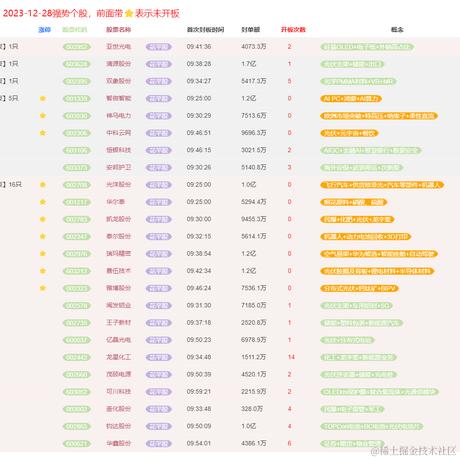The image size is (460, 460).
Task: Click the star icon beside 瑞玛精密
Action: pyautogui.click(x=43, y=254)
